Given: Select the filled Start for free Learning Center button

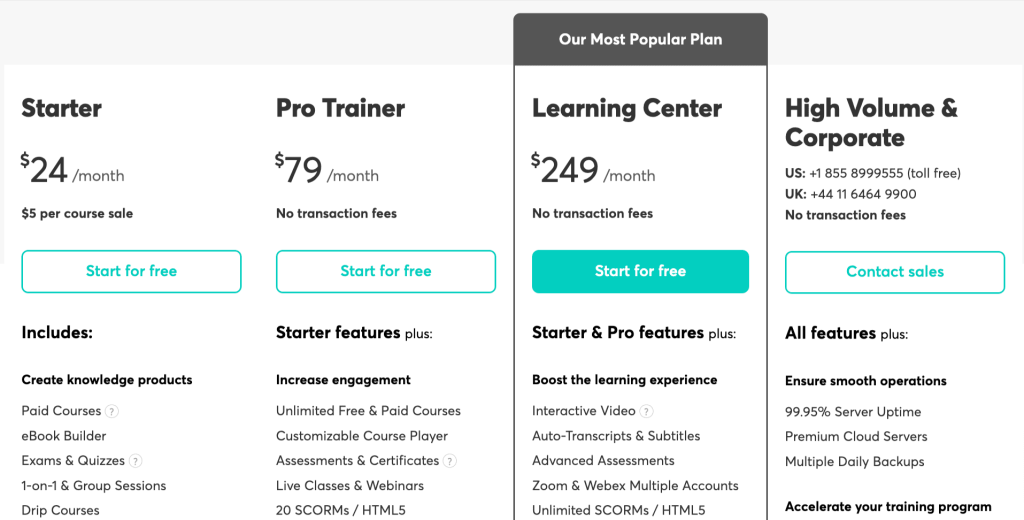Looking at the screenshot, I should point(640,271).
